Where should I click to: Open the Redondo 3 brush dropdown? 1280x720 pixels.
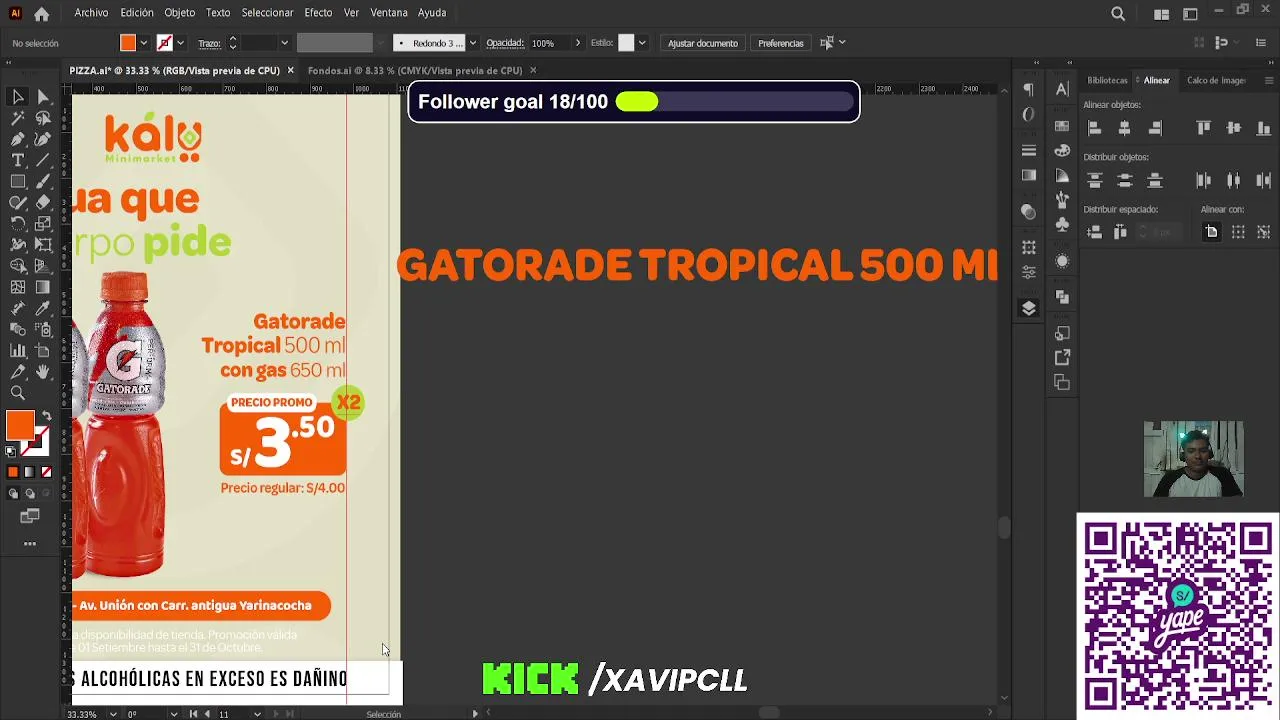click(x=472, y=43)
